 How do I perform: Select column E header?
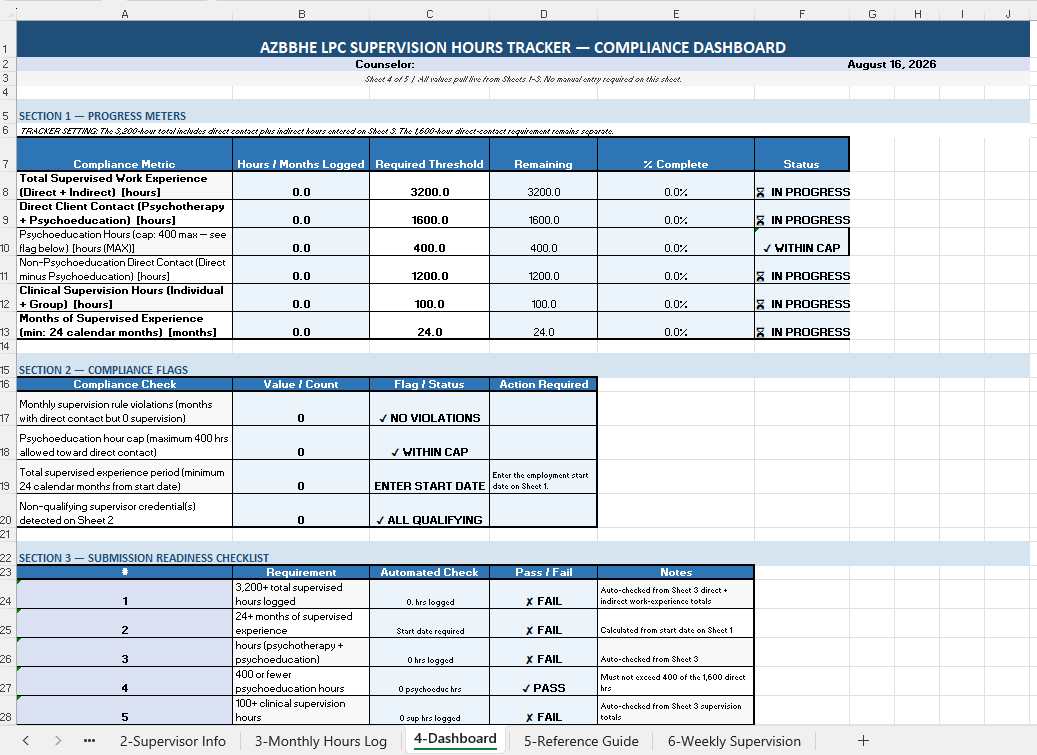point(676,14)
